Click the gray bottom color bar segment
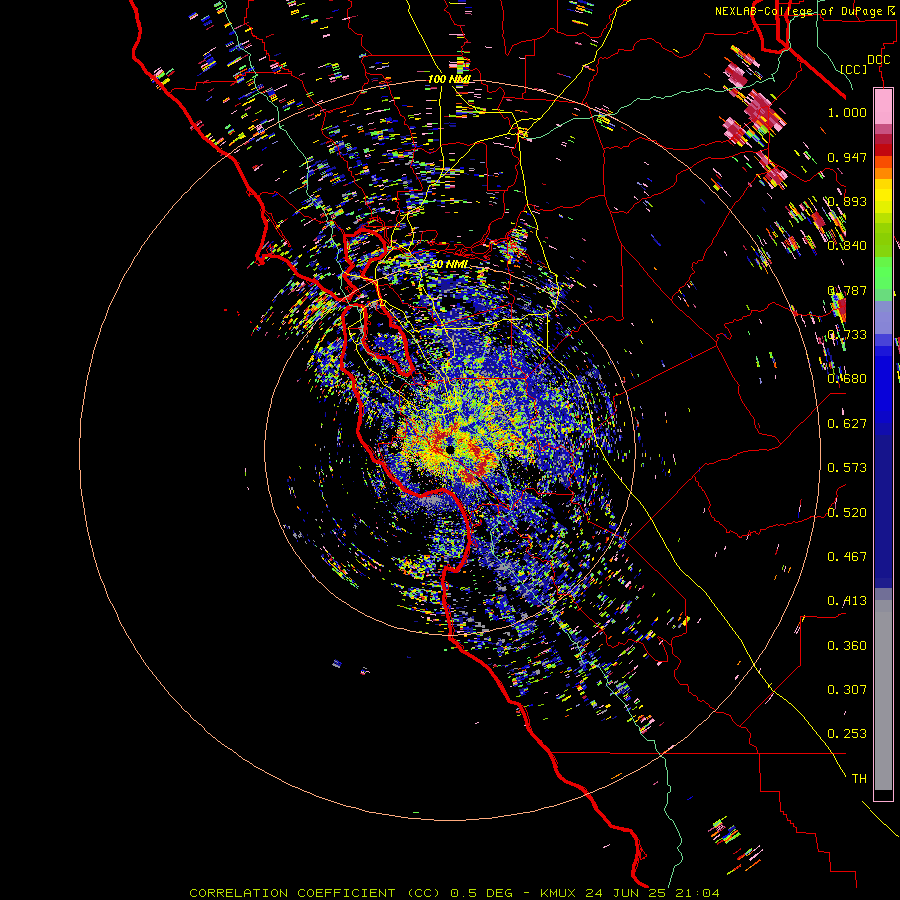This screenshot has height=900, width=900. click(883, 695)
